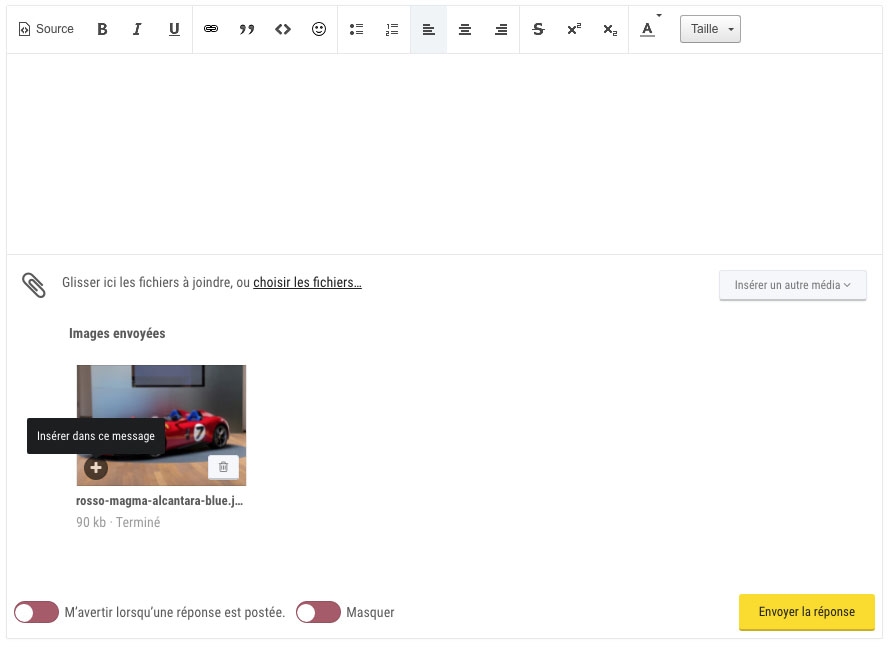Image resolution: width=889 pixels, height=647 pixels.
Task: Set text alignment to center
Action: [x=464, y=29]
